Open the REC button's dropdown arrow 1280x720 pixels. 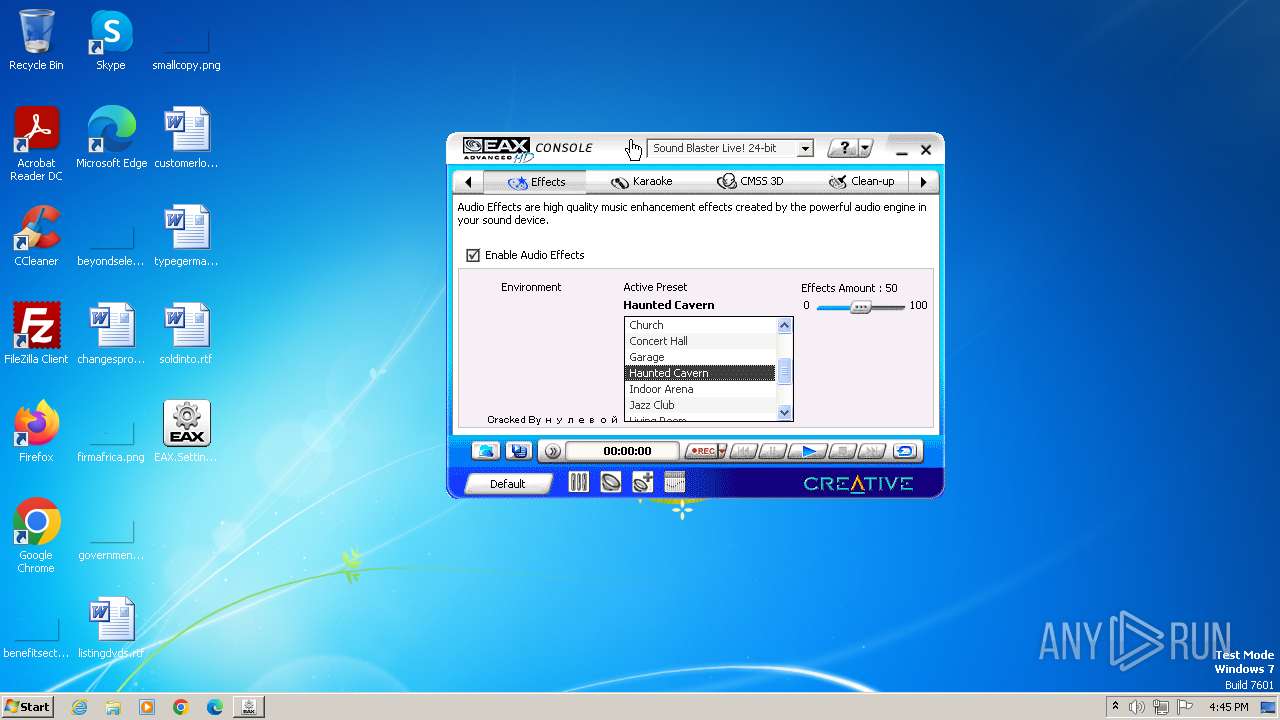[722, 451]
